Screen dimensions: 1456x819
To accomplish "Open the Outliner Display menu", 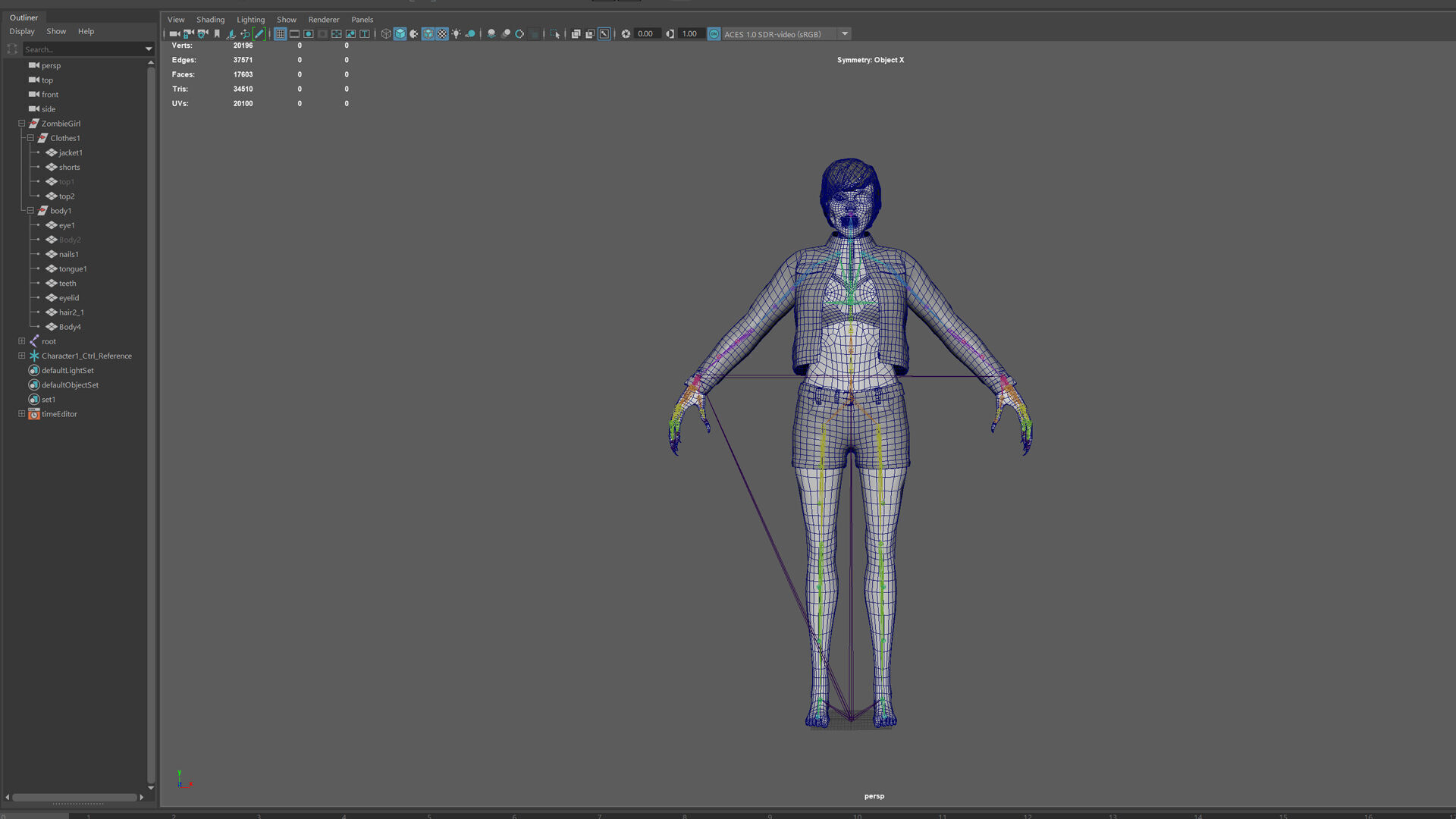I will coord(22,31).
